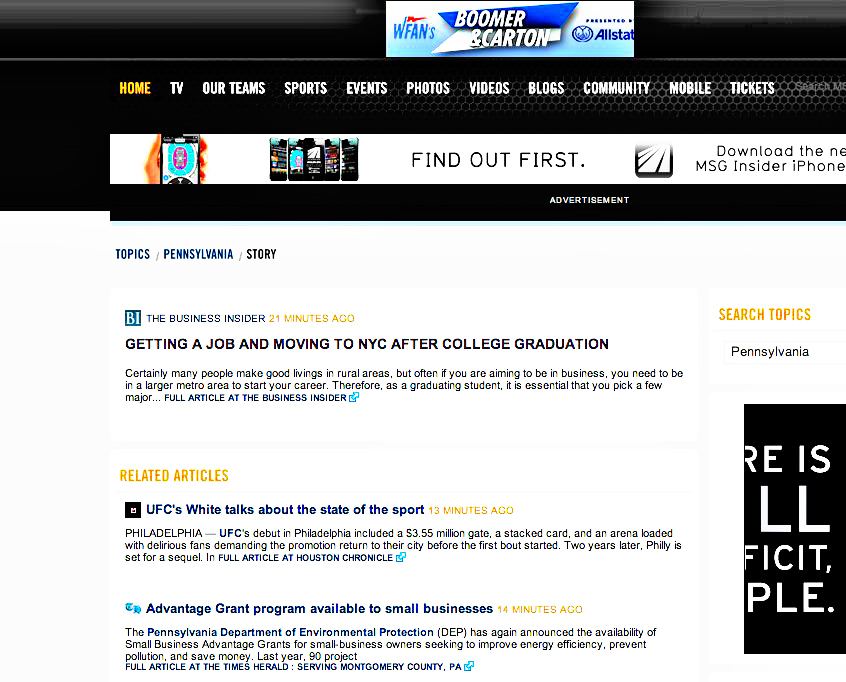Image resolution: width=846 pixels, height=682 pixels.
Task: Click the 13 MINUTES AGO timestamp
Action: click(x=470, y=510)
